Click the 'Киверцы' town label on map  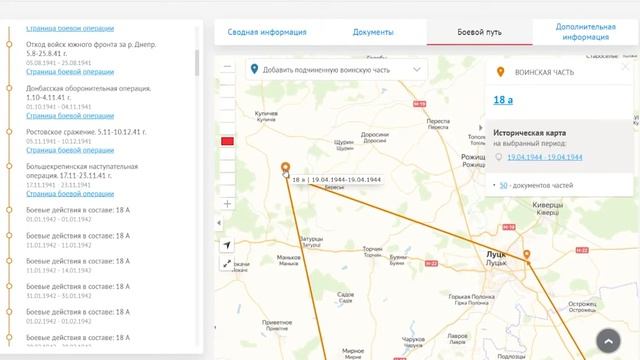(x=548, y=205)
